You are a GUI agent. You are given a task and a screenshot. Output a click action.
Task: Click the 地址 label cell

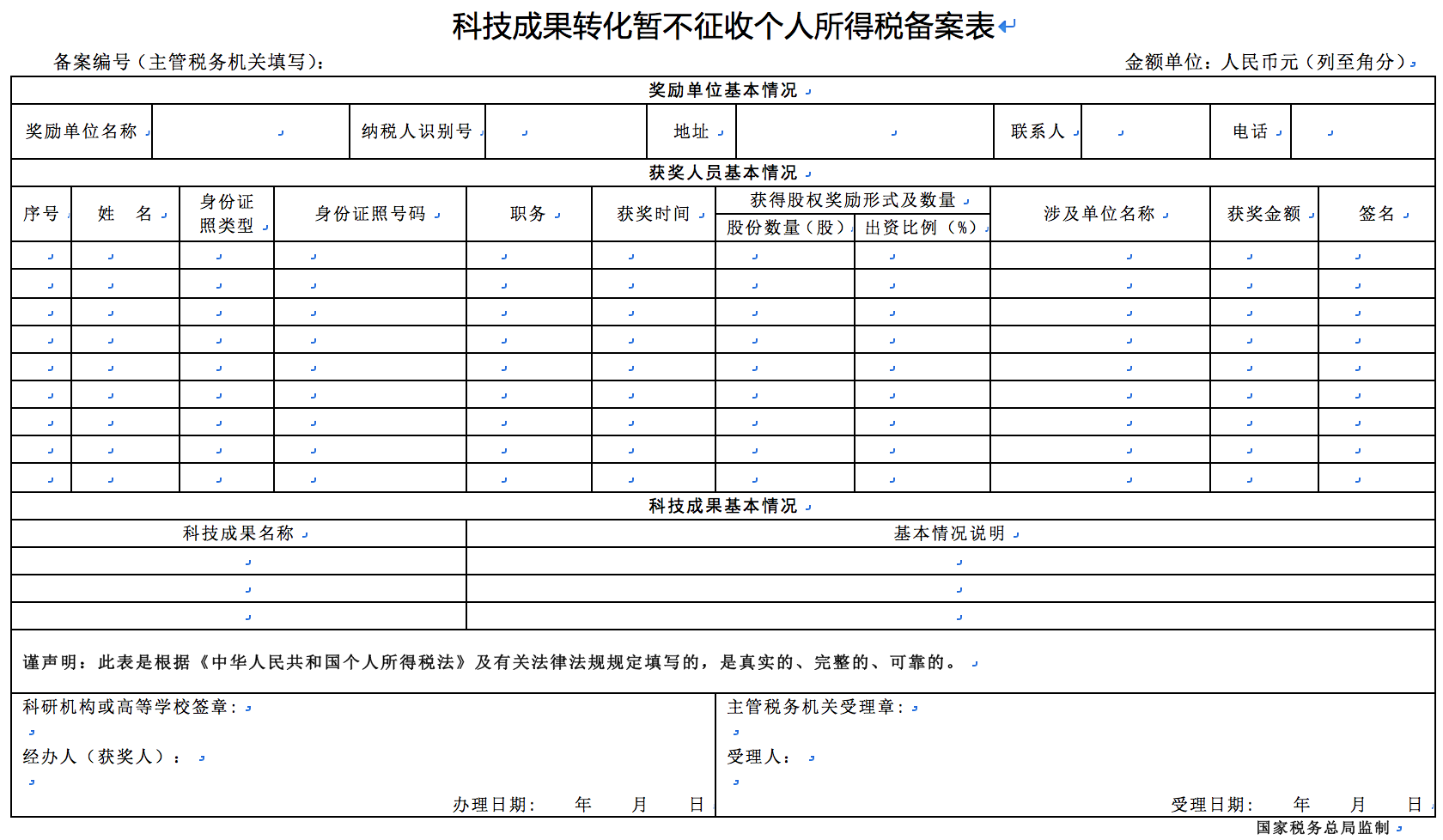tap(691, 131)
